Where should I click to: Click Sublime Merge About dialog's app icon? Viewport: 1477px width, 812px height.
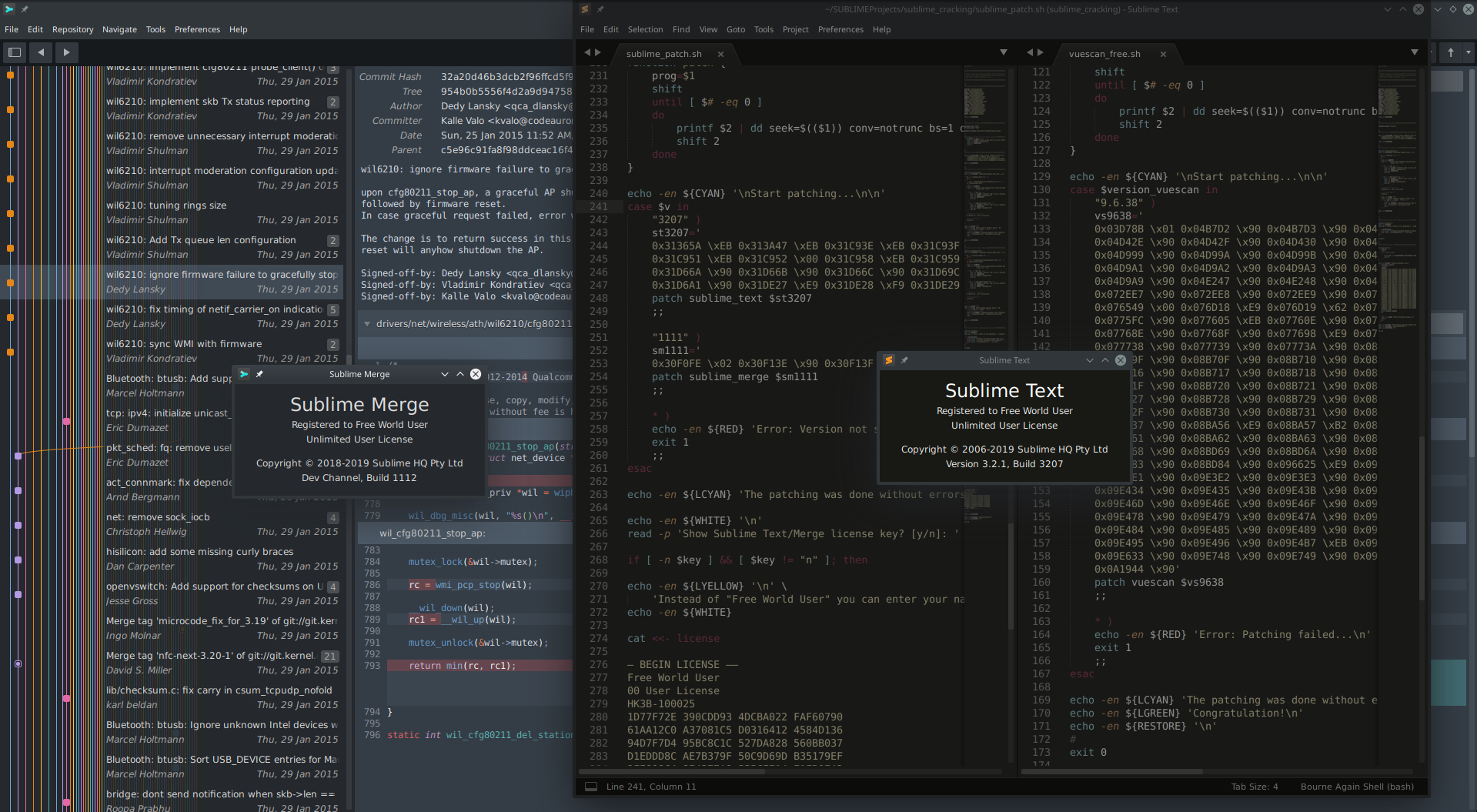[x=244, y=374]
